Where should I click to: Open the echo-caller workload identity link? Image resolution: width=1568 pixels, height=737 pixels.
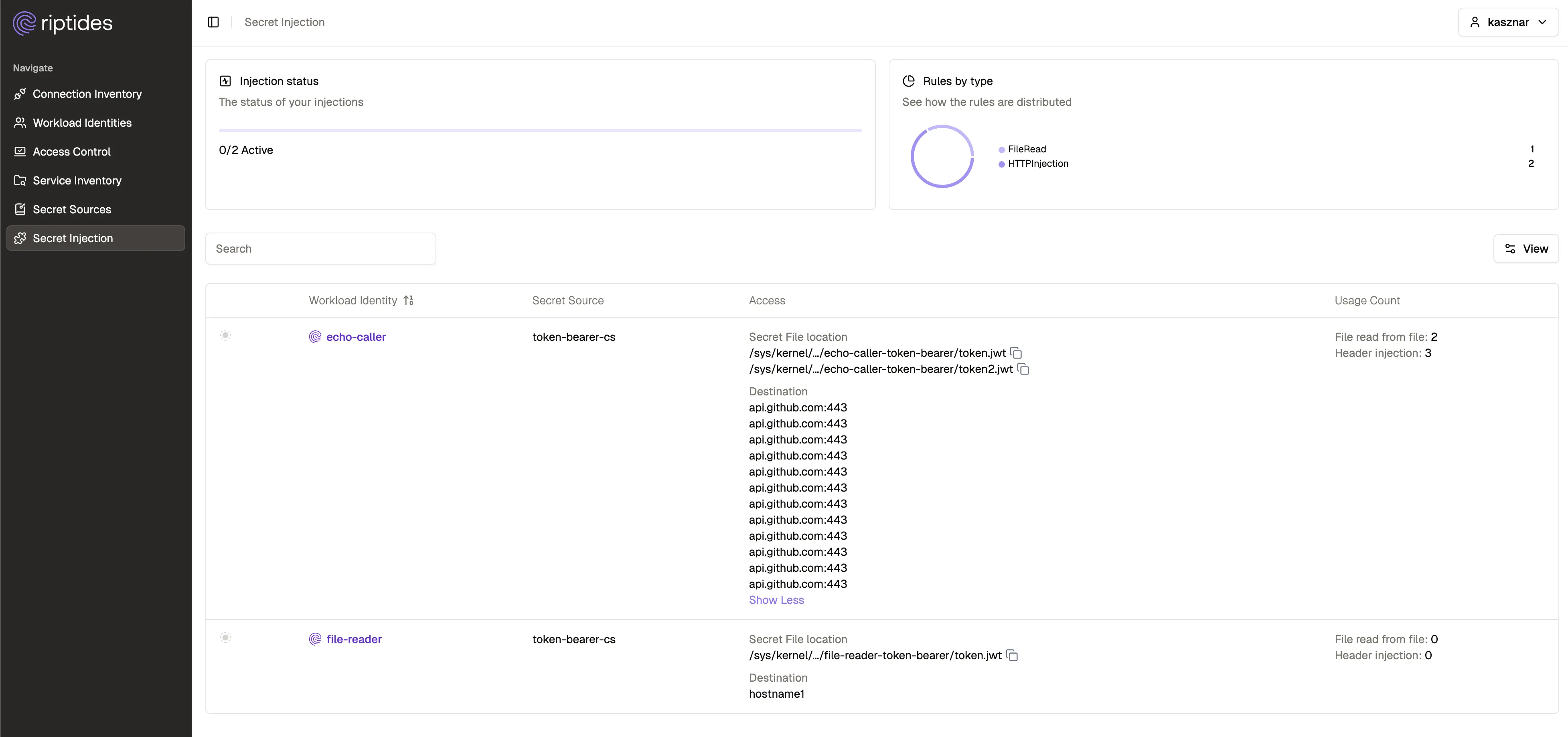[355, 337]
